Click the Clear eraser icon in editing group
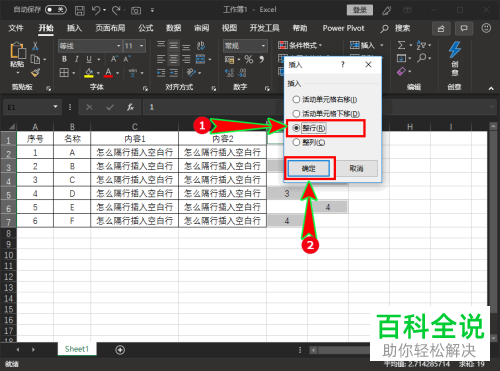 (x=401, y=71)
